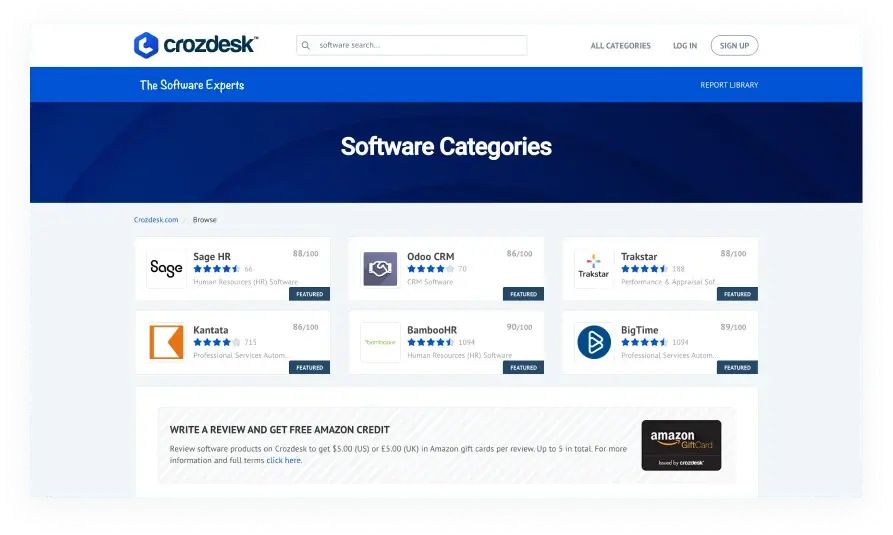Click BigTime's 89/100 score
Viewport: 893px width, 535px height.
pyautogui.click(x=734, y=327)
